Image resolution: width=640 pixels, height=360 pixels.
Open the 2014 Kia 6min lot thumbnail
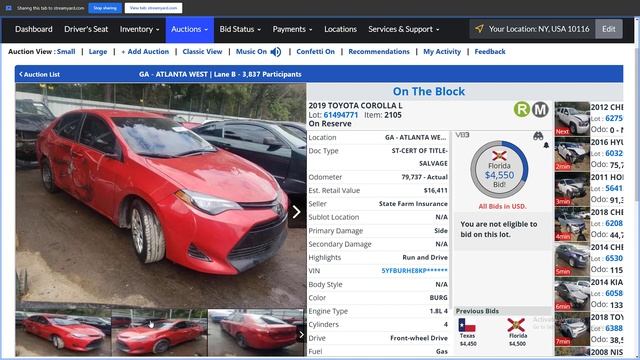572,294
